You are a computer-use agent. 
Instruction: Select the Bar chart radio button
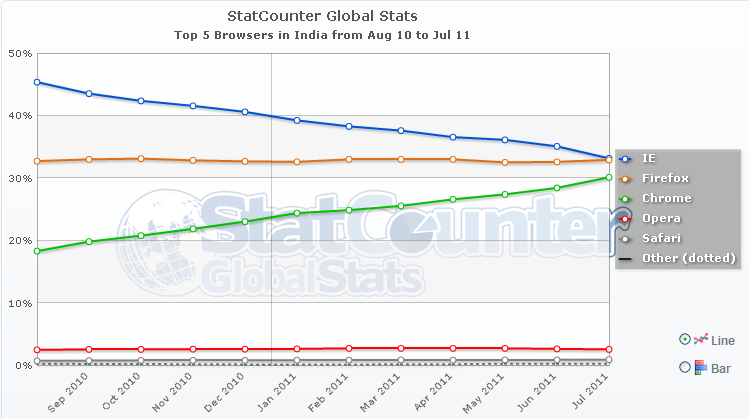[685, 367]
